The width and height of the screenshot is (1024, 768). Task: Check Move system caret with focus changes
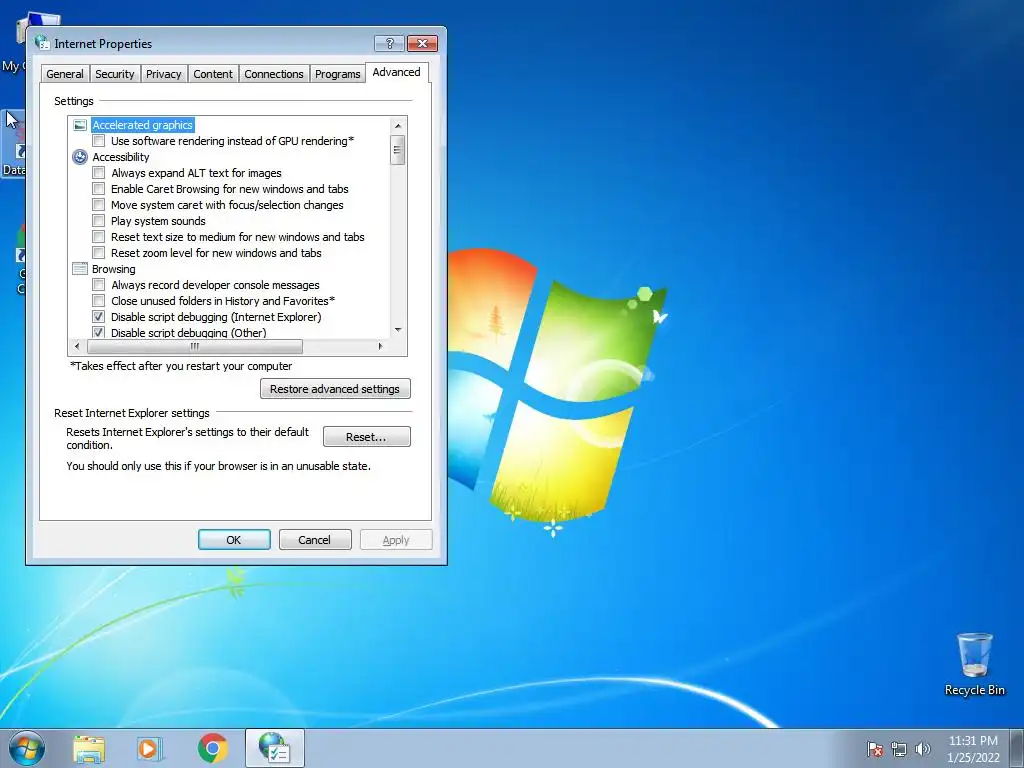(x=99, y=205)
